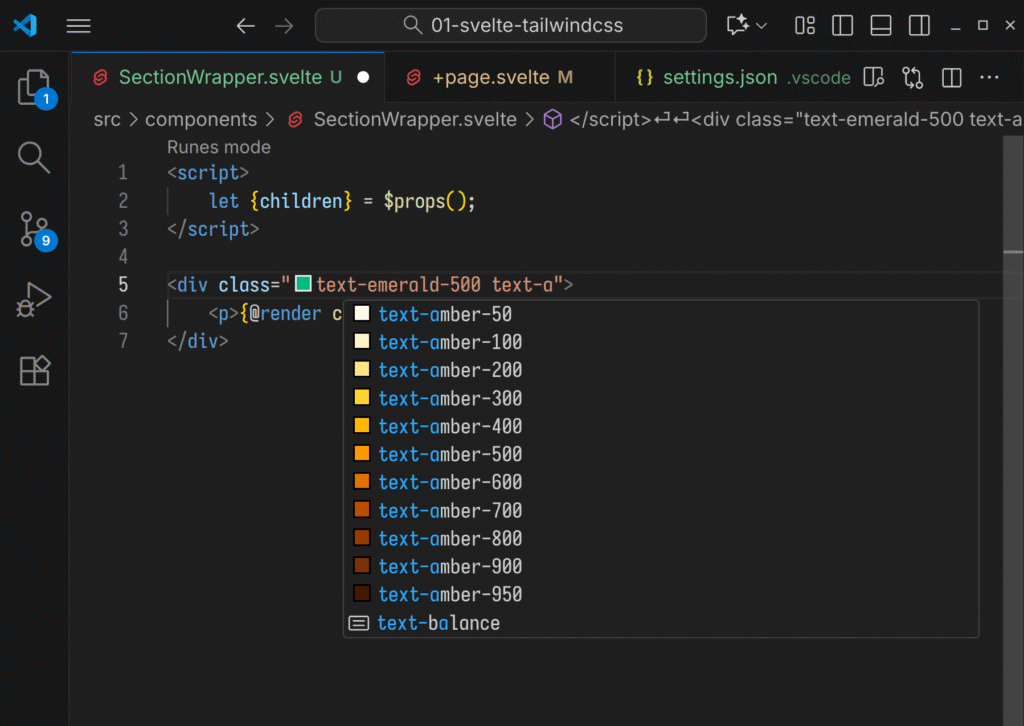This screenshot has width=1024, height=726.
Task: Toggle the secondary side bar layout button
Action: tap(918, 26)
